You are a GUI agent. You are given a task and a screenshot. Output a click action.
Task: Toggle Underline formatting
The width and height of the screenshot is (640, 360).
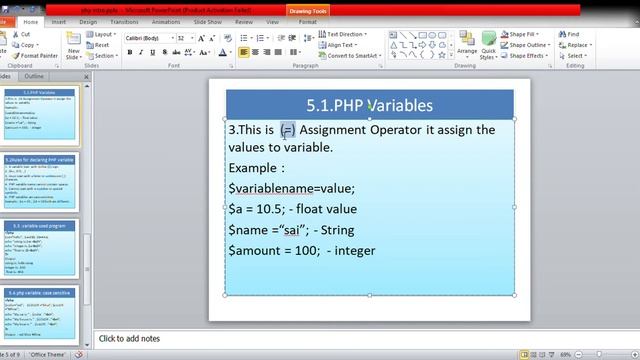tap(153, 52)
